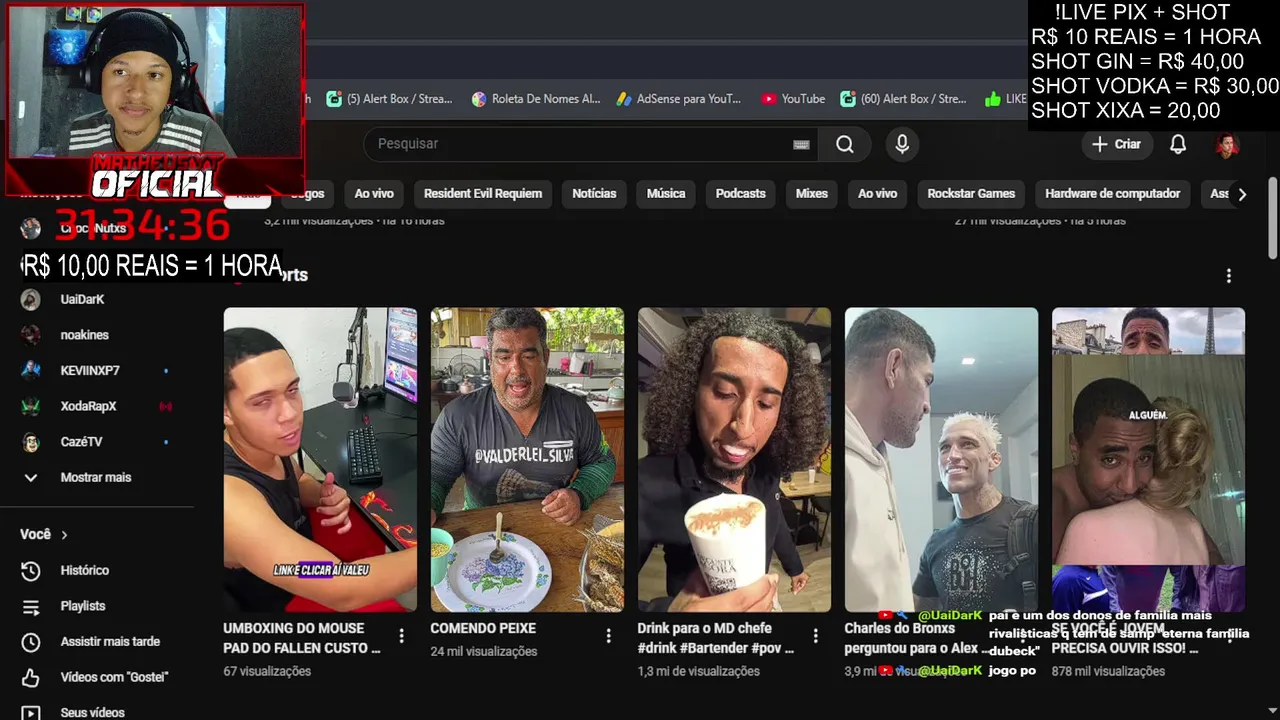This screenshot has height=720, width=1280.
Task: Click the Histórico clock icon
Action: [x=31, y=570]
